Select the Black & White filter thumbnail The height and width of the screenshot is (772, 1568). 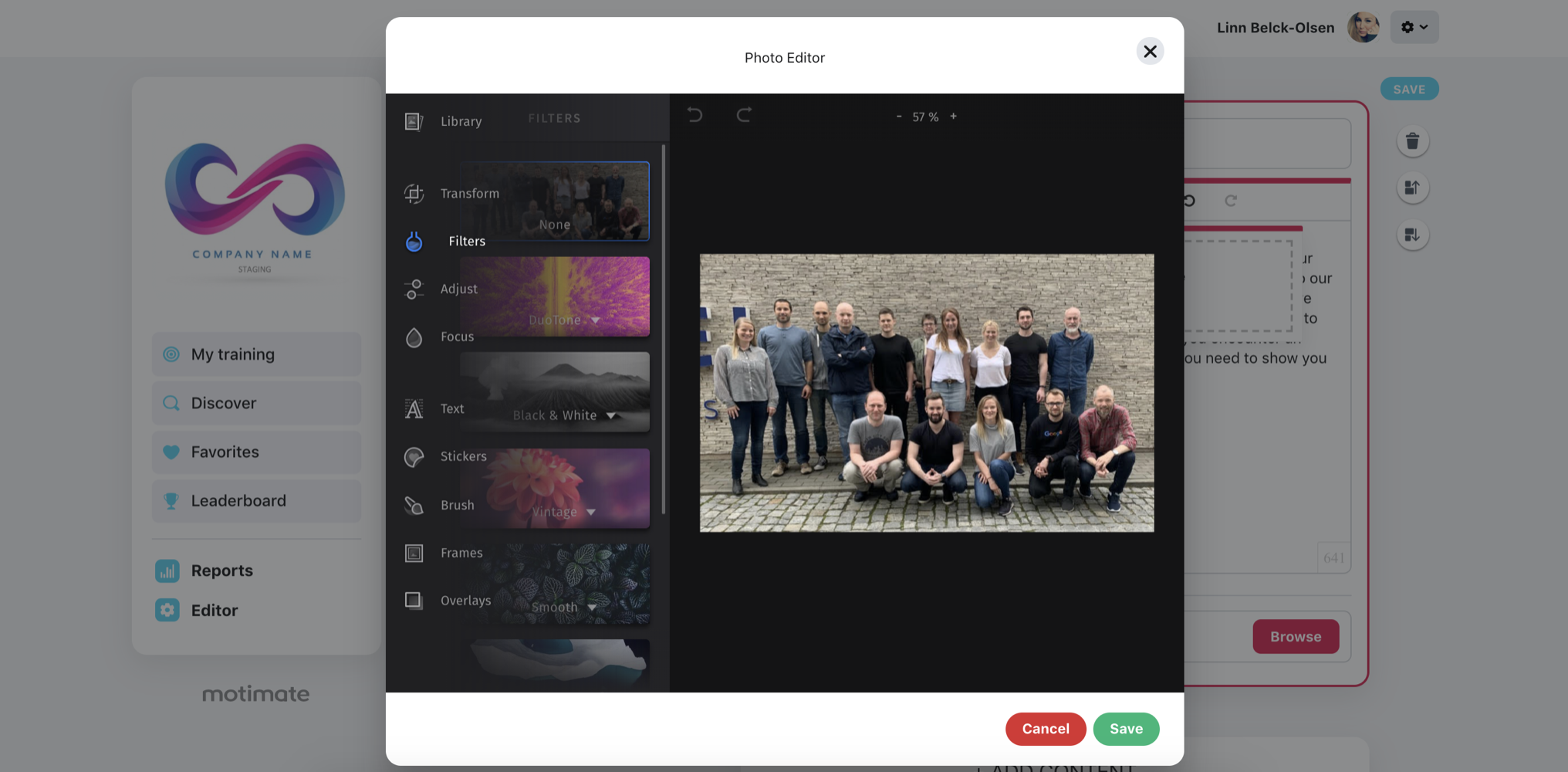tap(555, 392)
